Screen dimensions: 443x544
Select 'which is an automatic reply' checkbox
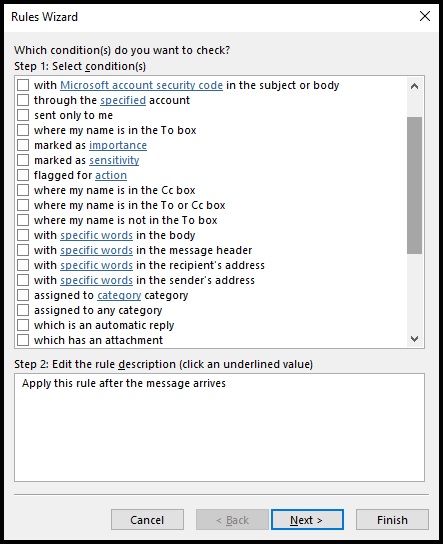tap(23, 325)
